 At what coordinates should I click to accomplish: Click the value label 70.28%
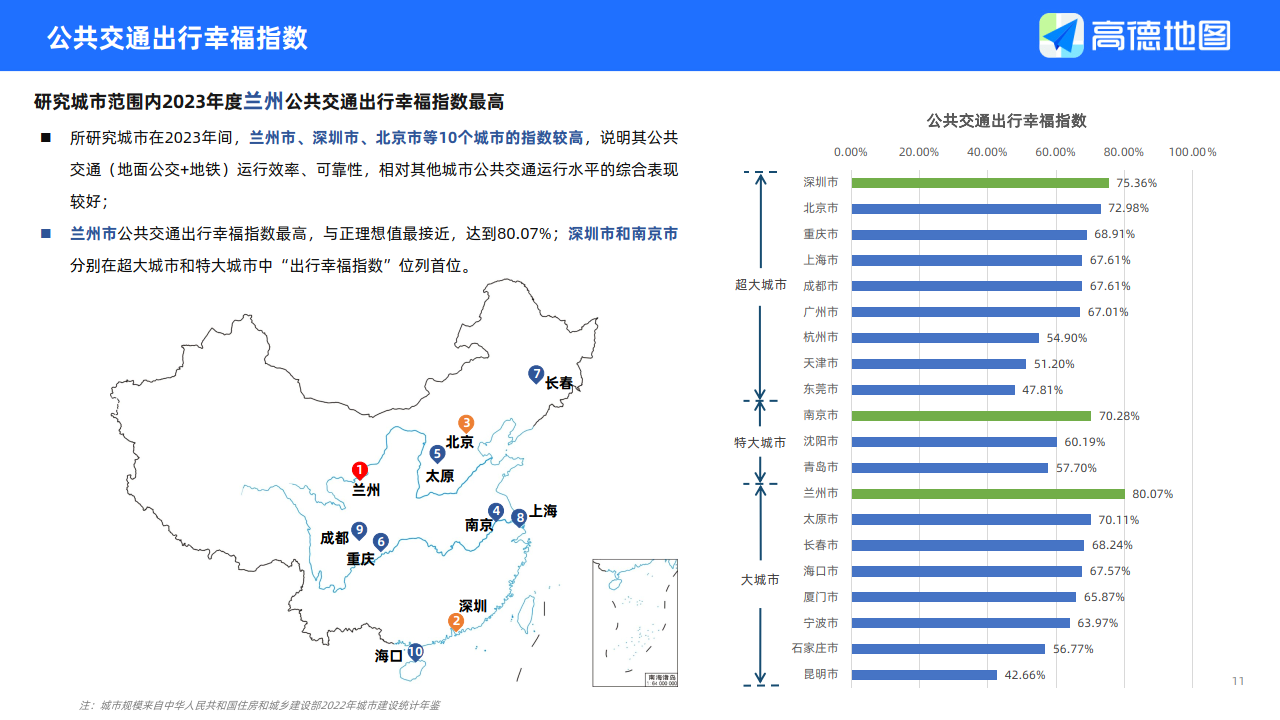click(x=1119, y=416)
